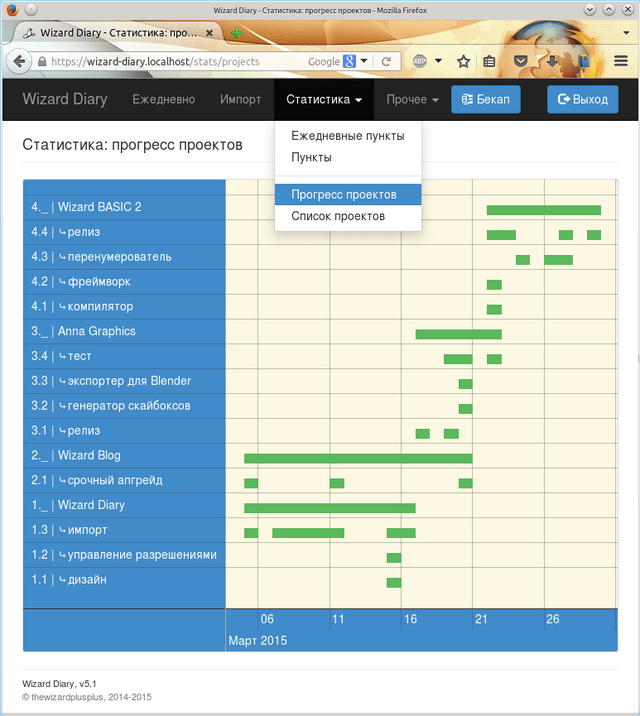Image resolution: width=640 pixels, height=716 pixels.
Task: Click the 06 date axis label
Action: (267, 619)
